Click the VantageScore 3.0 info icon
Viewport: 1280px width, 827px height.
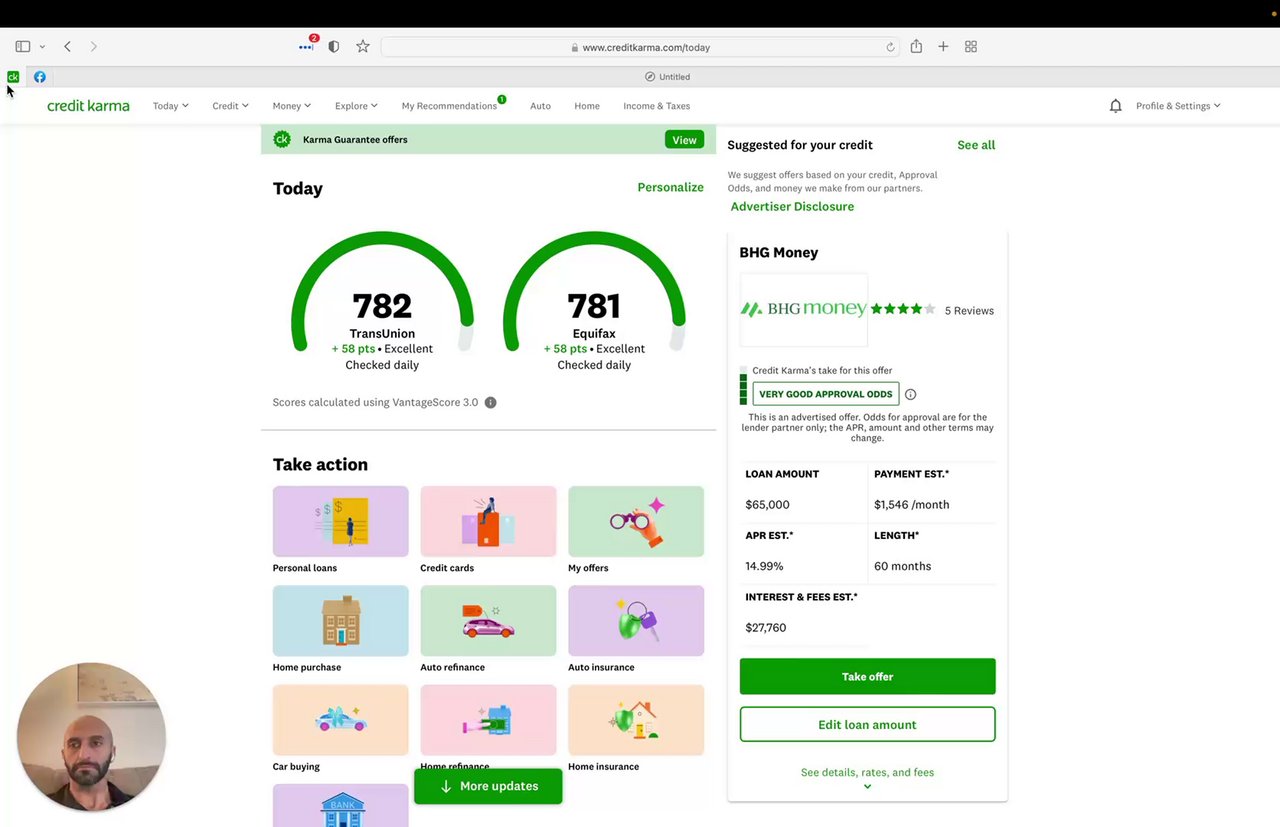coord(490,403)
